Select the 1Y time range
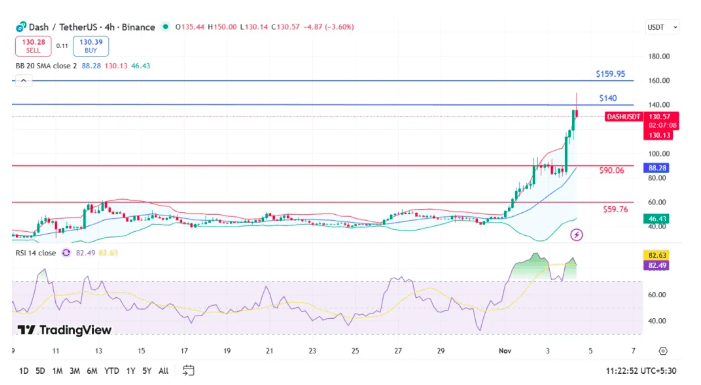Screen dimensions: 701x385 (131, 371)
